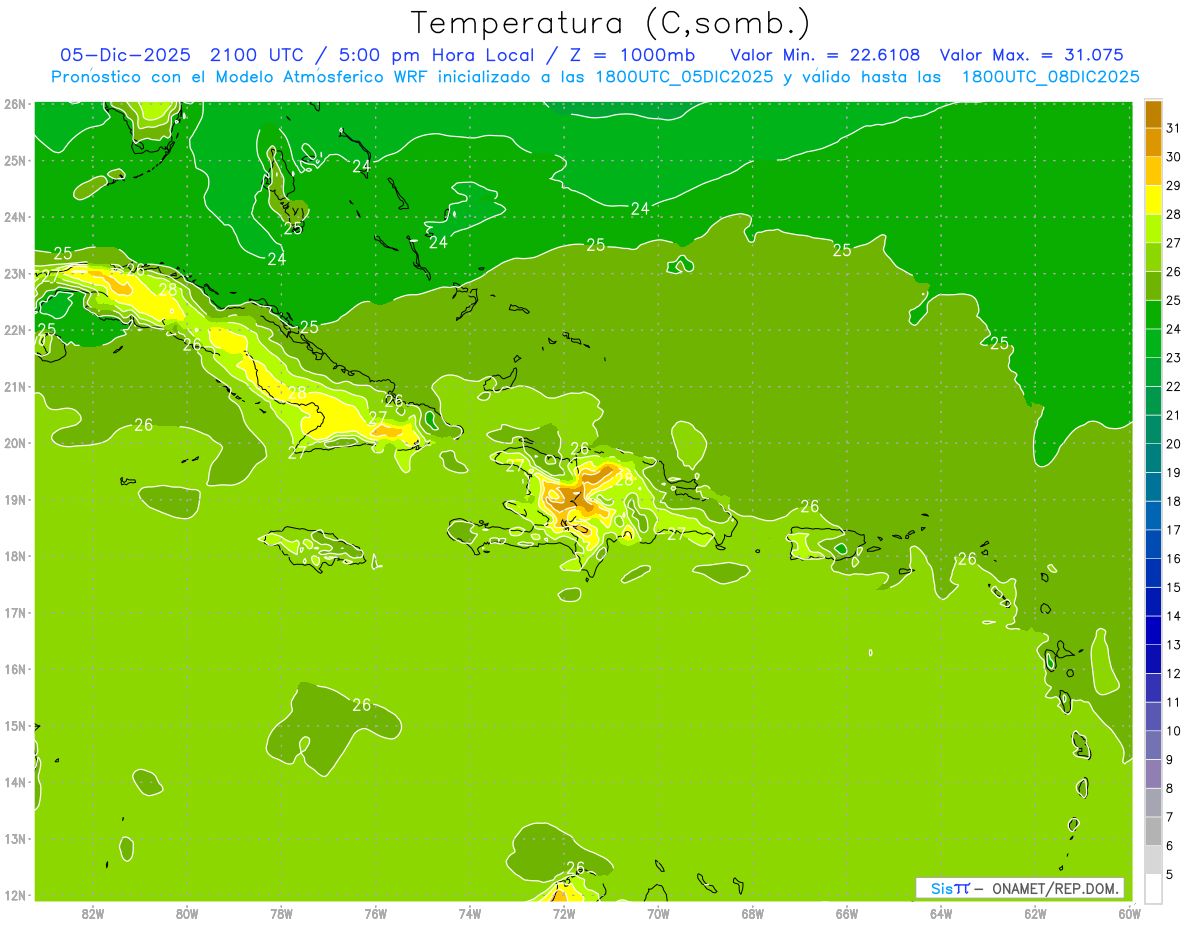Image resolution: width=1200 pixels, height=927 pixels.
Task: Click the '21N' latitude axis label
Action: point(14,387)
